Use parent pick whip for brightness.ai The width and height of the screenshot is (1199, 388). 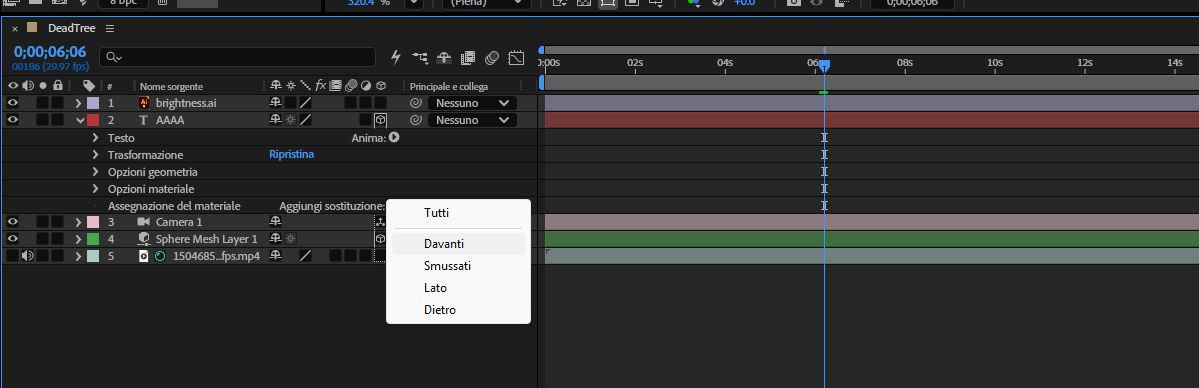(416, 103)
